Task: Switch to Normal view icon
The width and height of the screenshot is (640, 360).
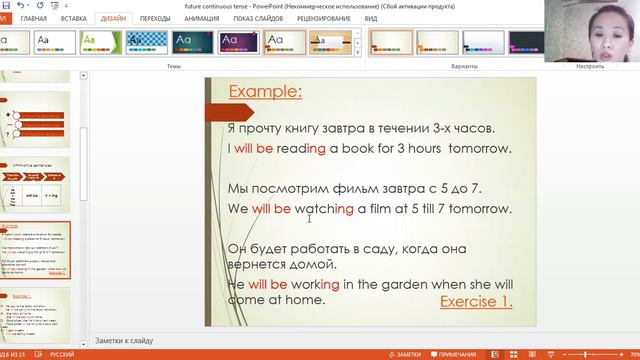Action: tap(495, 354)
